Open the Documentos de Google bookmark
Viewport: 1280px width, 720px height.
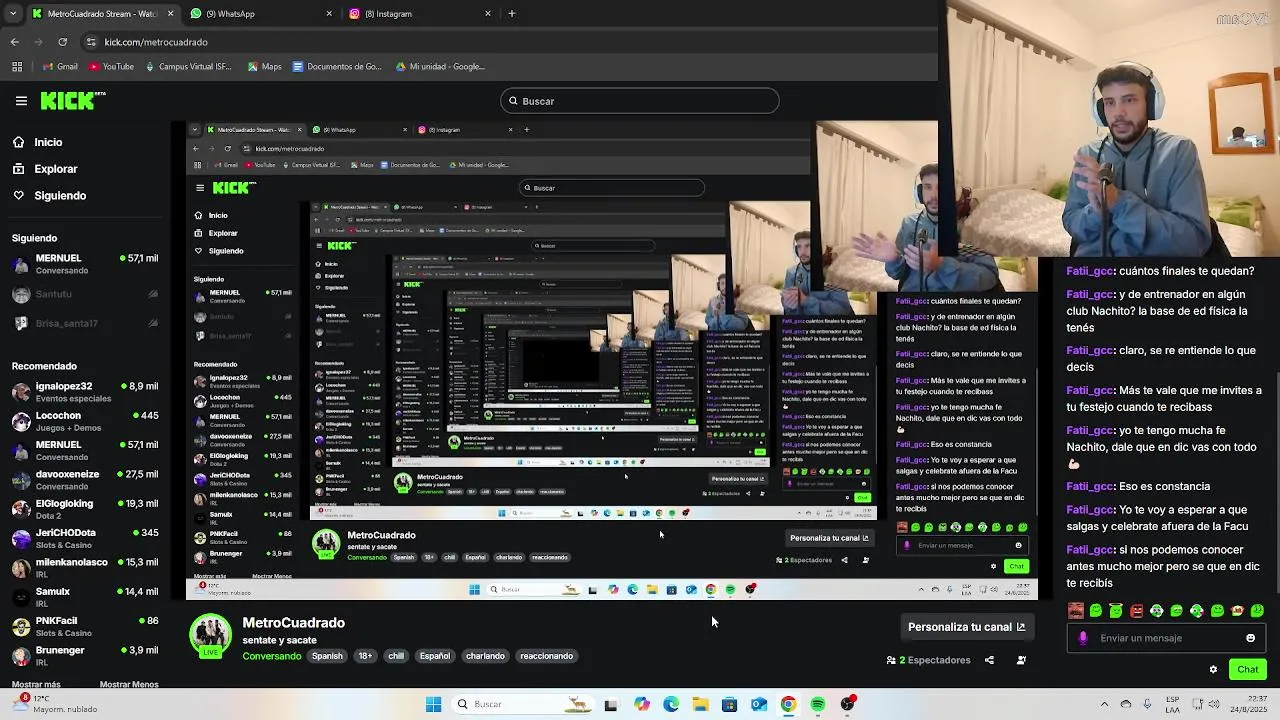point(337,67)
